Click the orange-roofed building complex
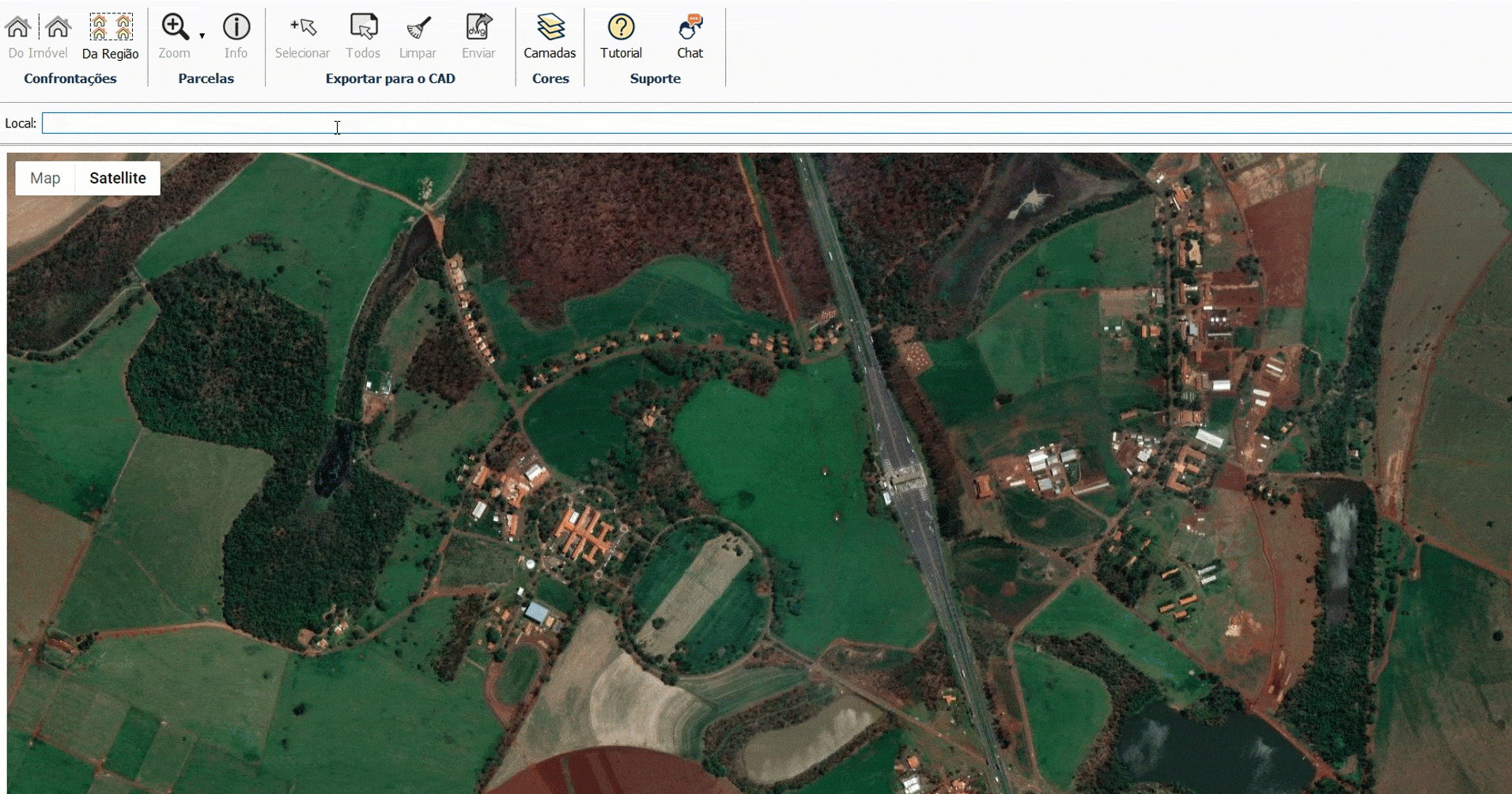This screenshot has width=1512, height=794. point(584,532)
